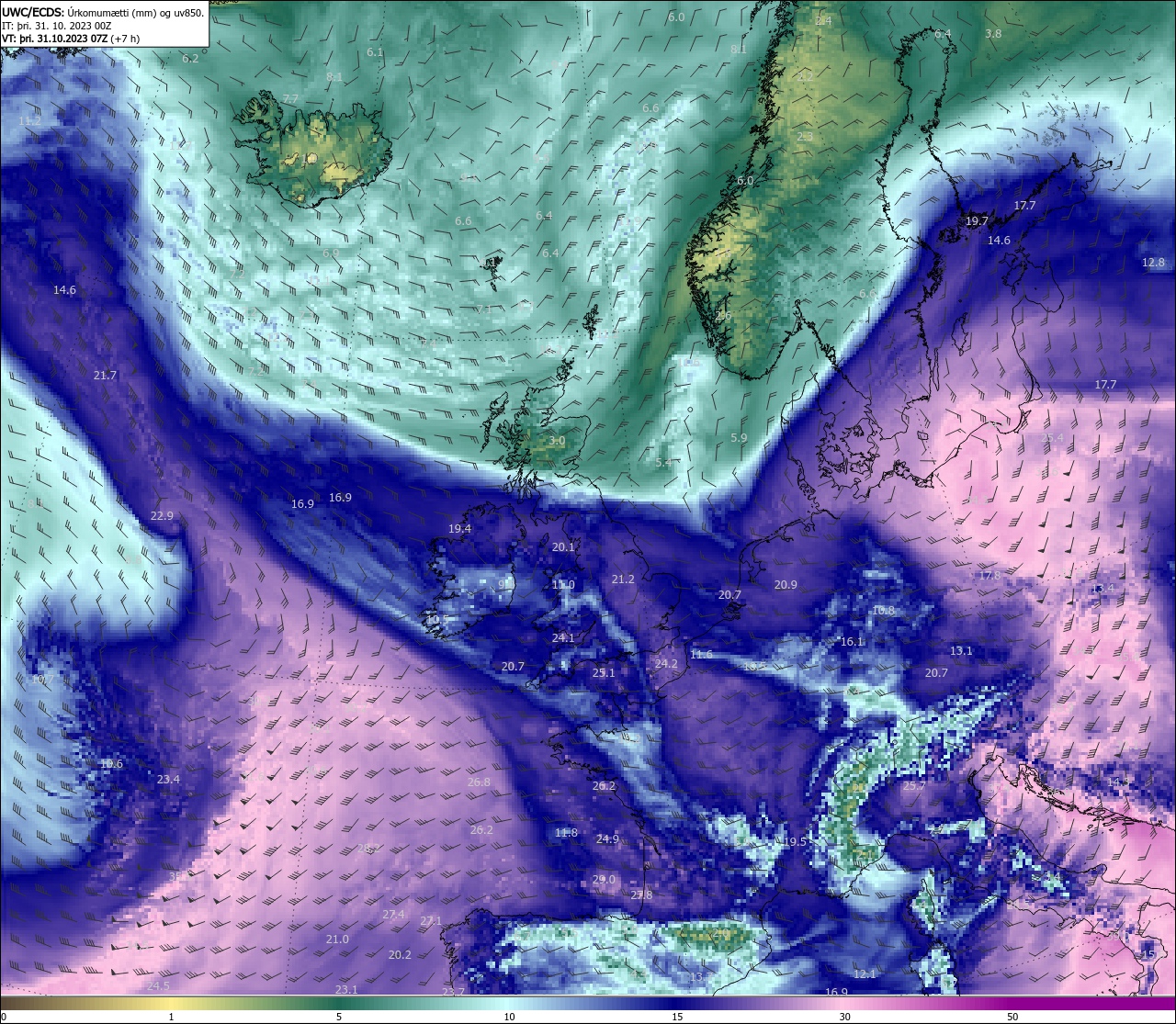Click the 15 mark on the color scale
Image resolution: width=1176 pixels, height=1024 pixels.
click(676, 1017)
